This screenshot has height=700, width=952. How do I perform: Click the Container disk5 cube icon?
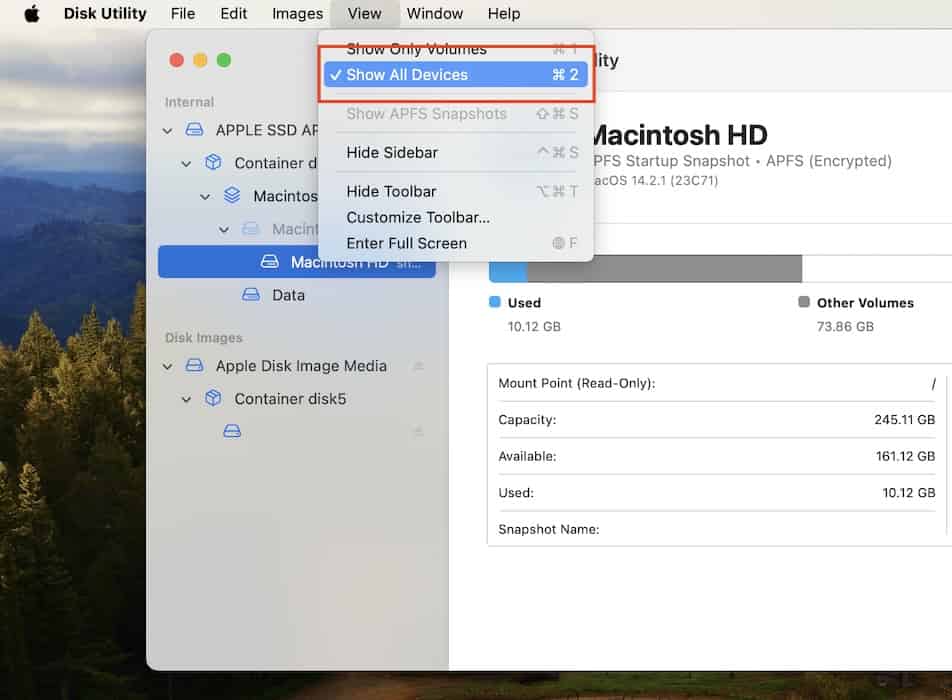[x=213, y=399]
